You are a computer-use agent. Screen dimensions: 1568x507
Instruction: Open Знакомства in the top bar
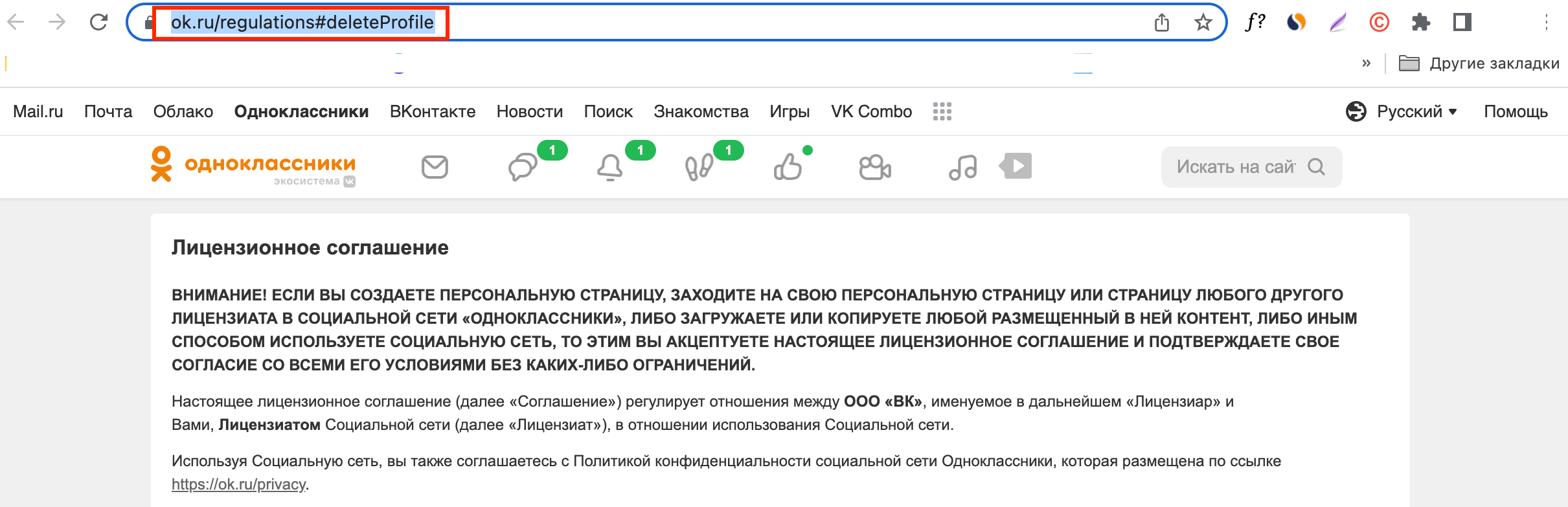[x=701, y=111]
